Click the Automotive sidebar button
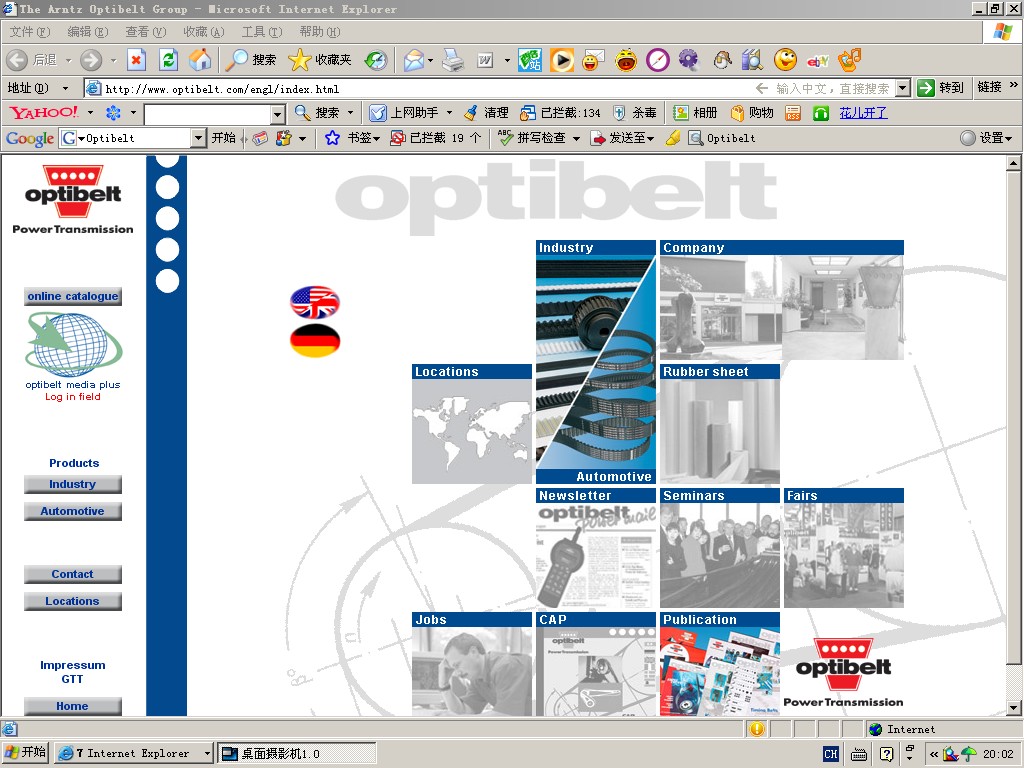The height and width of the screenshot is (768, 1024). pos(72,511)
